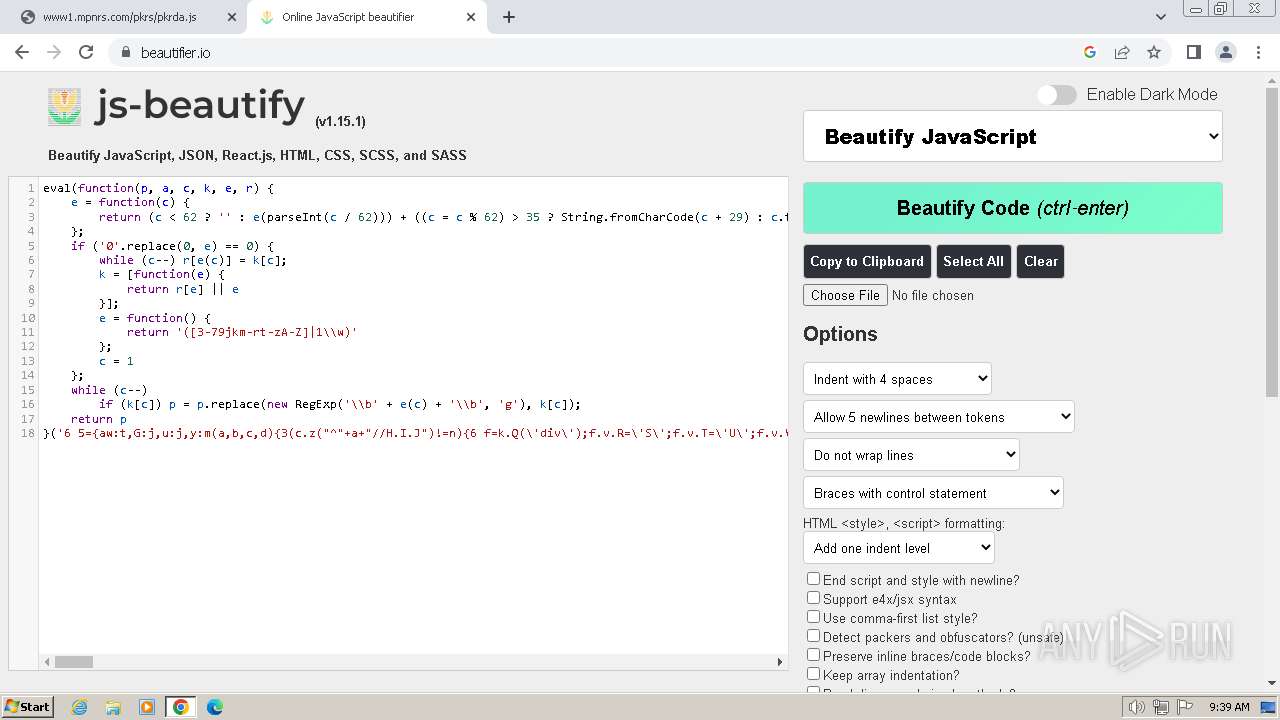The height and width of the screenshot is (720, 1280).
Task: Go forward in browser history
Action: click(54, 52)
